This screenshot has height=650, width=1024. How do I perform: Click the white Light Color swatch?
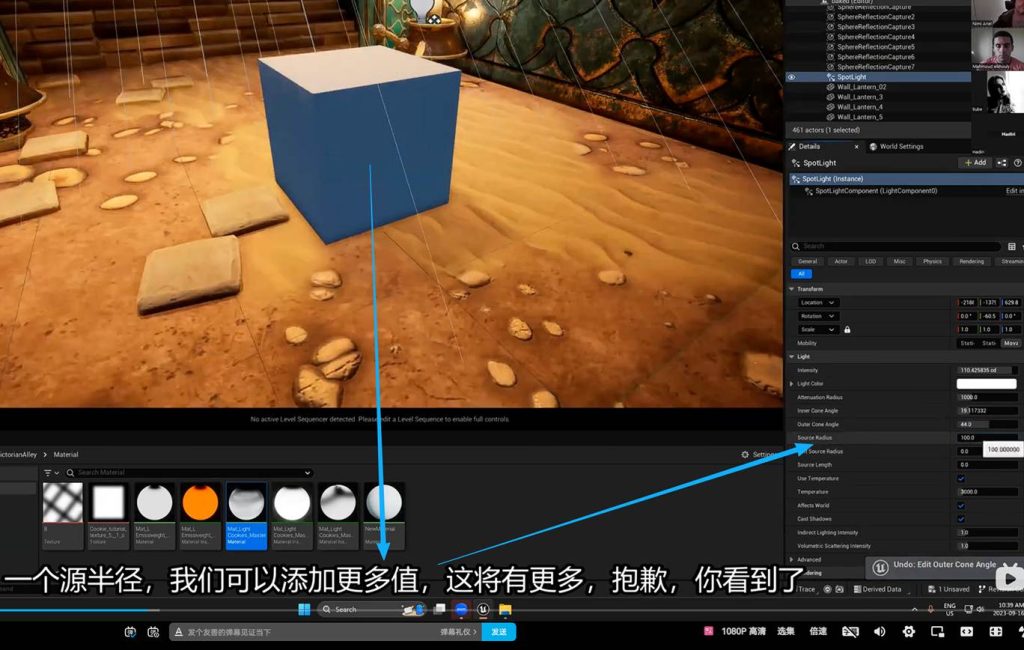(986, 384)
